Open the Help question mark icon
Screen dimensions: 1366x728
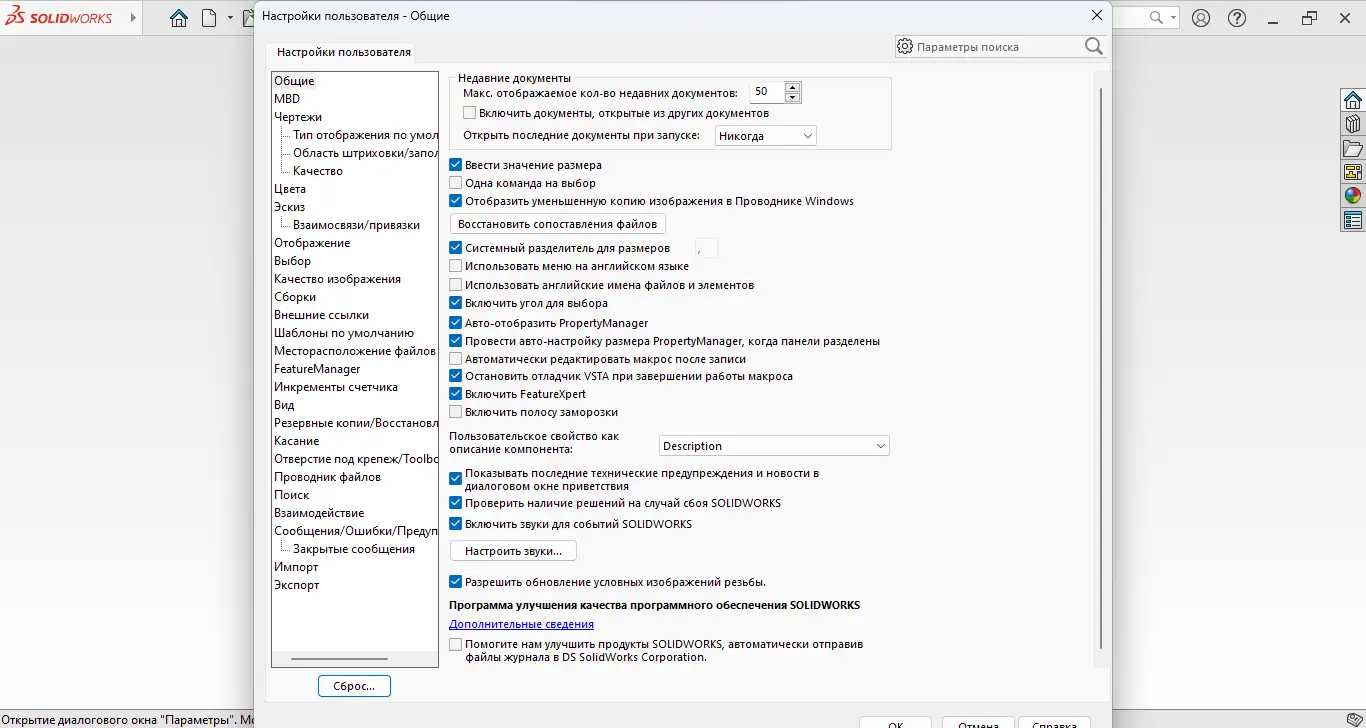pos(1237,18)
